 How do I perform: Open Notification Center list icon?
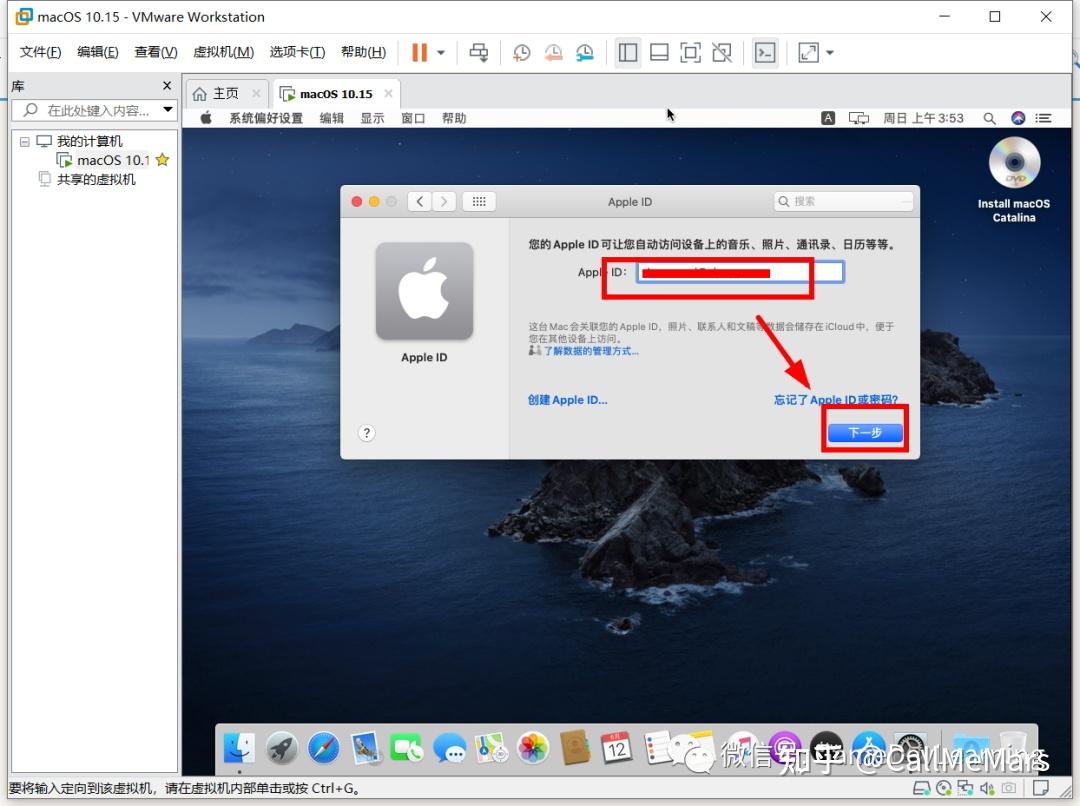pos(1043,118)
